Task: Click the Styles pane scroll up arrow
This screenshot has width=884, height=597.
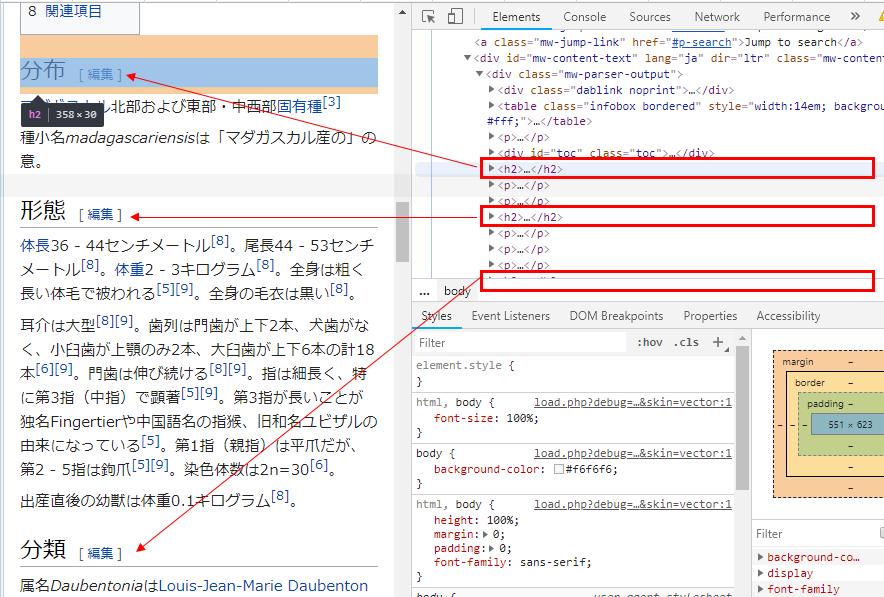Action: (742, 338)
